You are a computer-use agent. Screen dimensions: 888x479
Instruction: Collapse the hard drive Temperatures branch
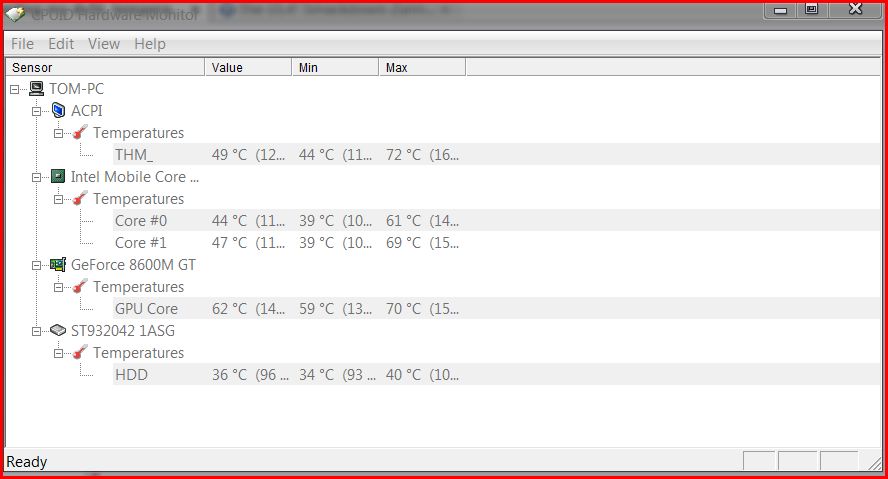pyautogui.click(x=58, y=354)
